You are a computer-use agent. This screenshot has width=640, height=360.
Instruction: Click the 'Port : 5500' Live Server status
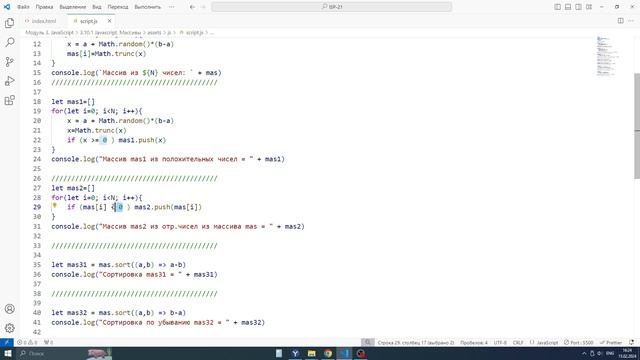pyautogui.click(x=579, y=342)
